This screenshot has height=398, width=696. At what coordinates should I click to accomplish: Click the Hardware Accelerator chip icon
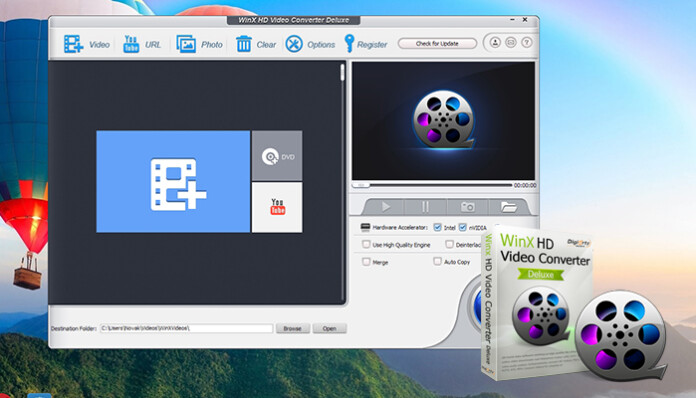[365, 227]
